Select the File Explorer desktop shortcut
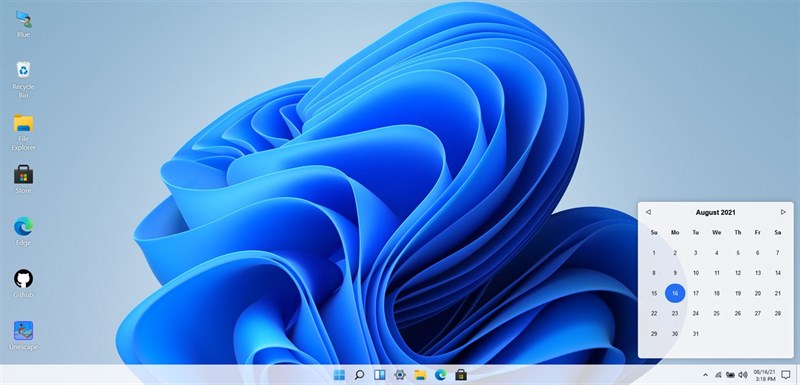The width and height of the screenshot is (800, 385). (23, 133)
